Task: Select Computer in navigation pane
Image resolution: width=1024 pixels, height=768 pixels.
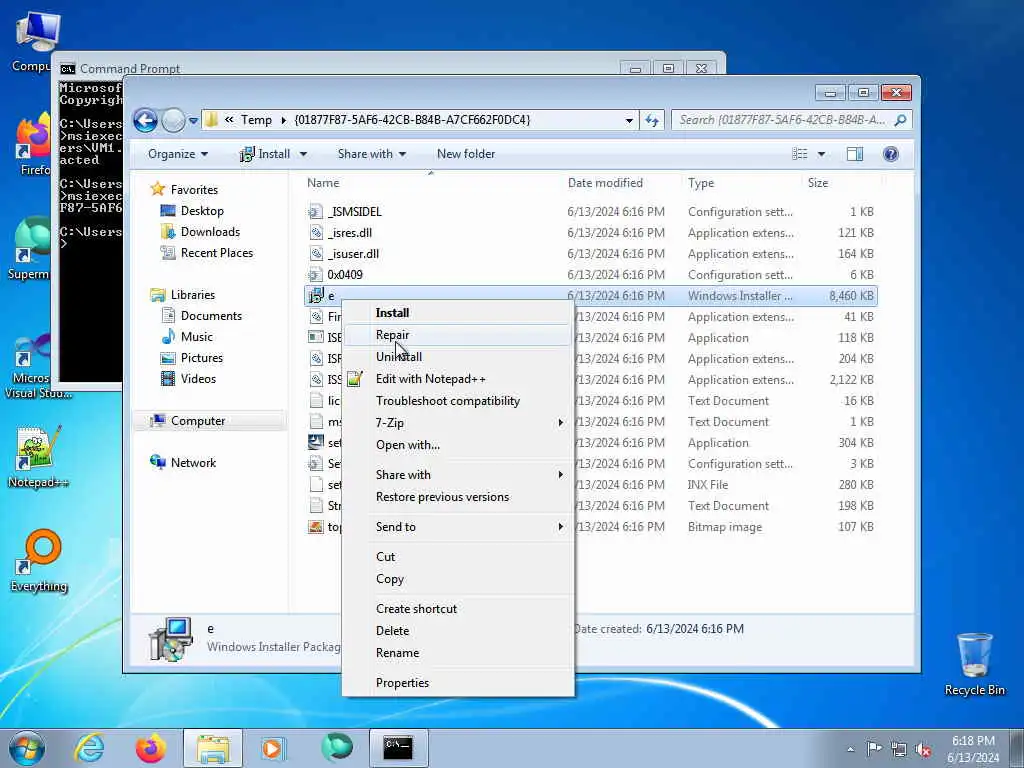Action: [197, 421]
